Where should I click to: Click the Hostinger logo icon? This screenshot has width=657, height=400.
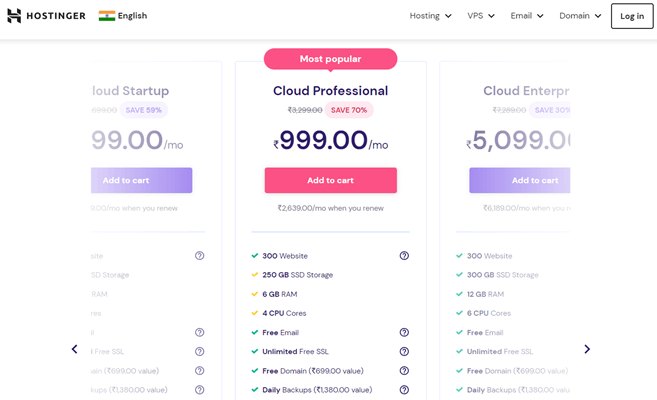click(14, 15)
